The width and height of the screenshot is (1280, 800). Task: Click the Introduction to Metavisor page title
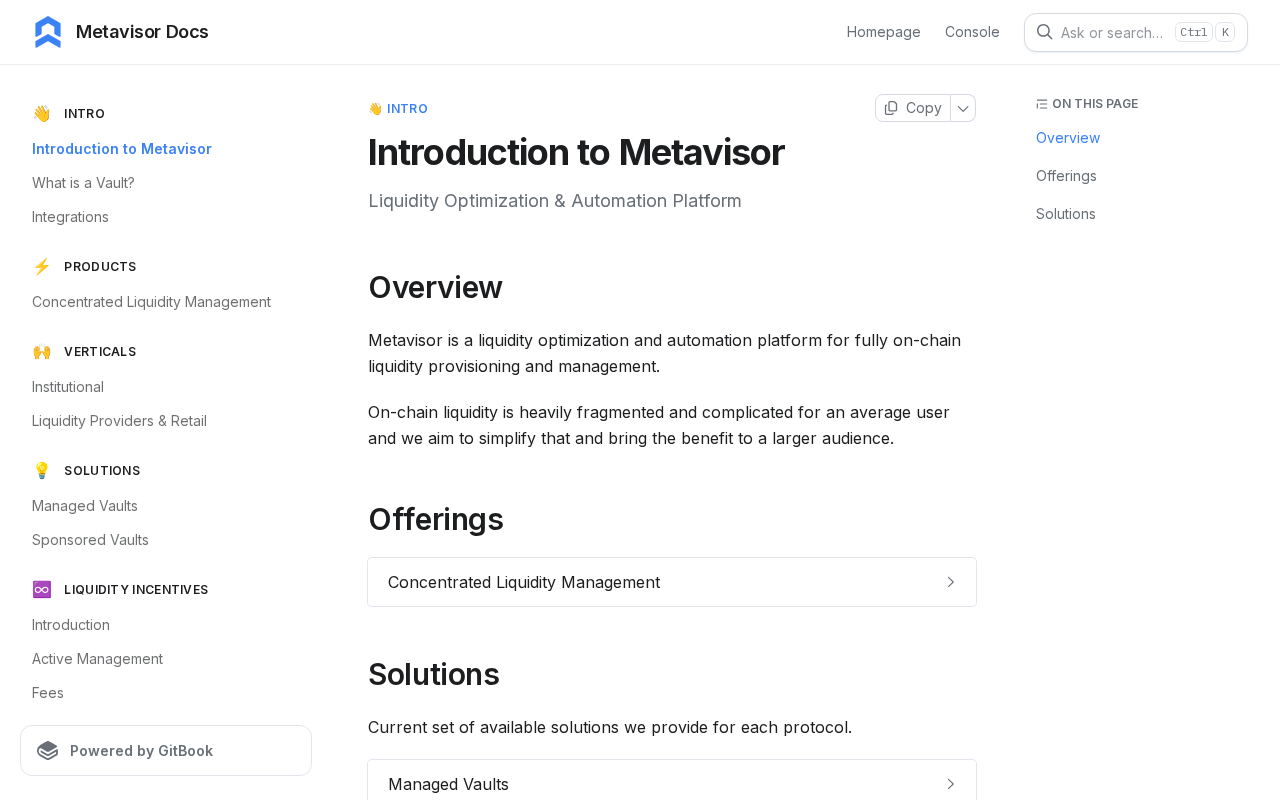pos(576,152)
